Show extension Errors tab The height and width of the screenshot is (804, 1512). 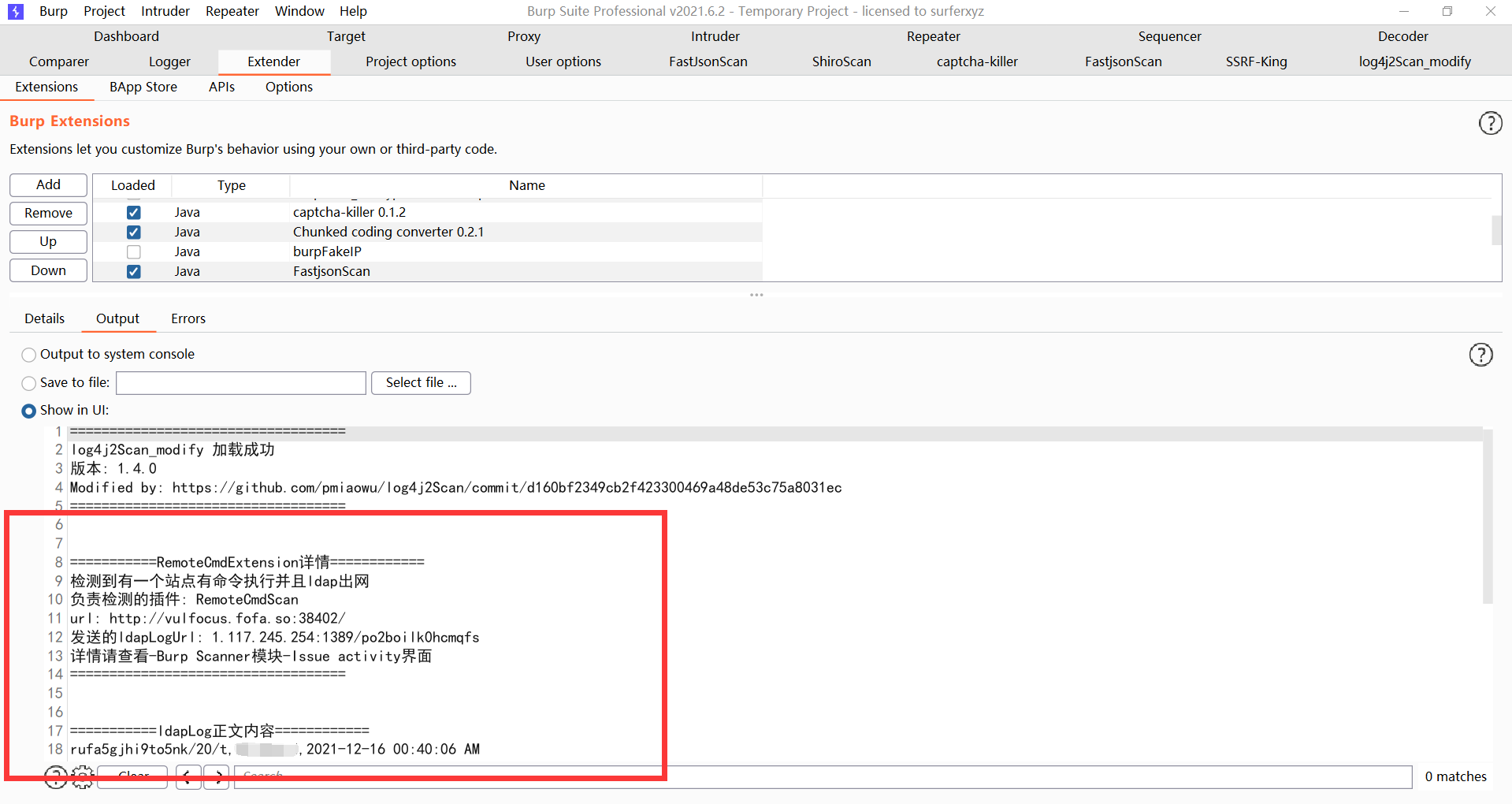(188, 318)
